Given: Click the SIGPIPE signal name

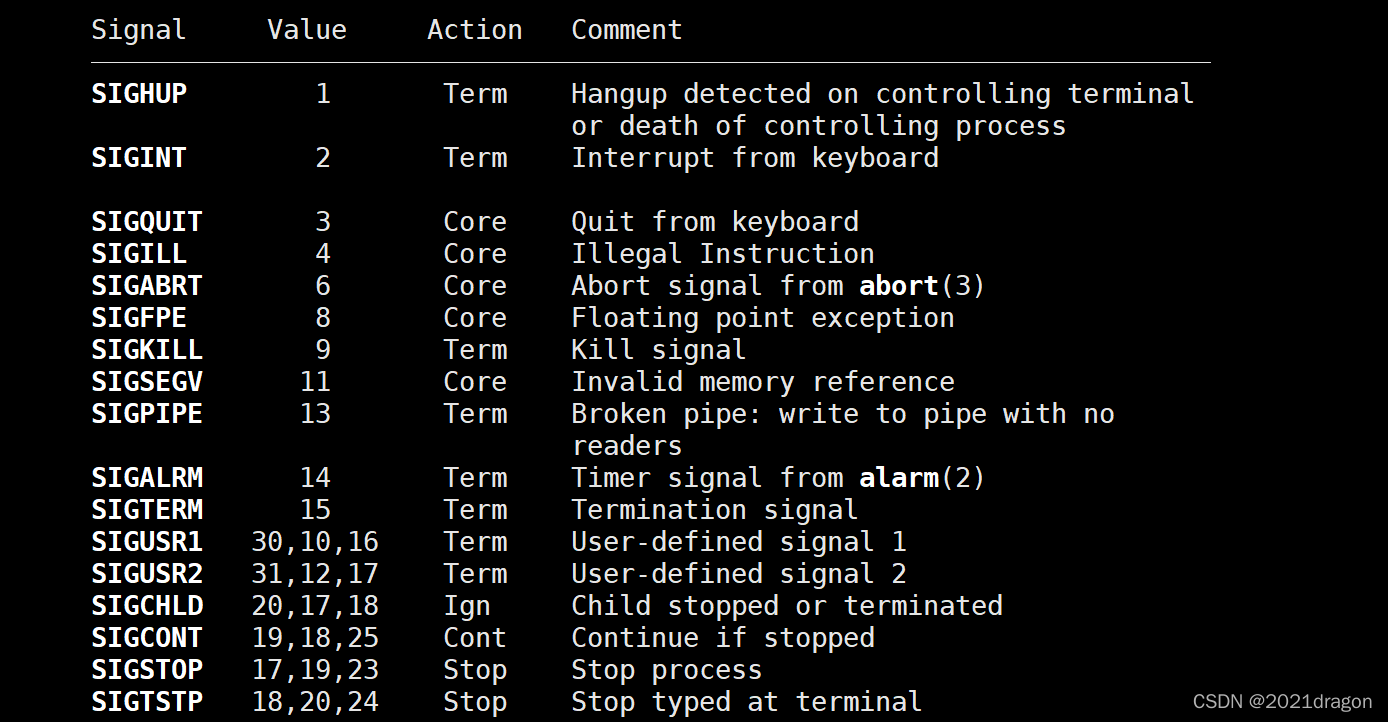Looking at the screenshot, I should click(x=147, y=414).
